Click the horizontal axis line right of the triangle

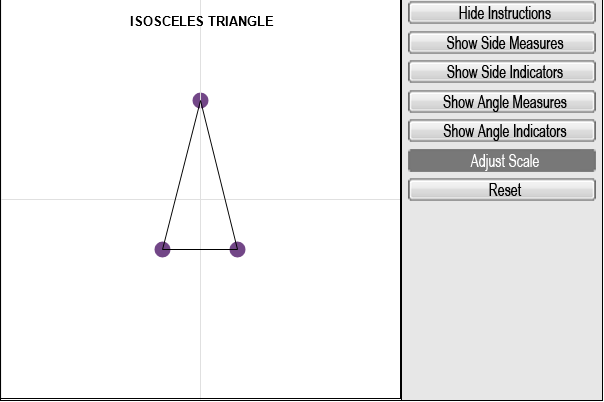click(x=320, y=199)
